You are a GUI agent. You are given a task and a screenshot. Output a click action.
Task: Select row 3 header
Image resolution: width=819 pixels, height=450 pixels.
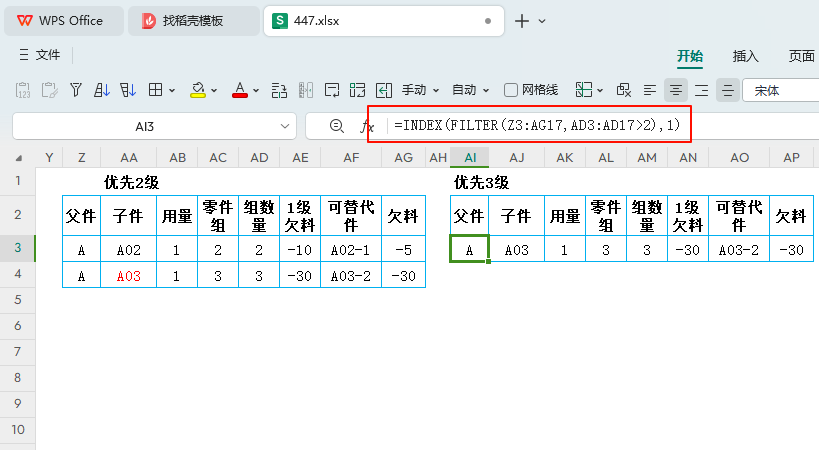pyautogui.click(x=18, y=248)
